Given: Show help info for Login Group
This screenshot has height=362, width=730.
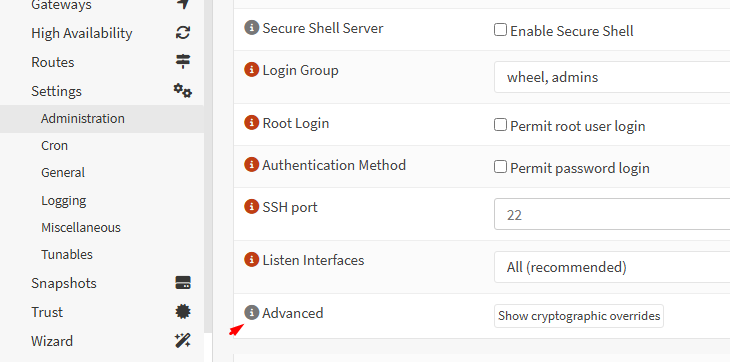Looking at the screenshot, I should (251, 70).
